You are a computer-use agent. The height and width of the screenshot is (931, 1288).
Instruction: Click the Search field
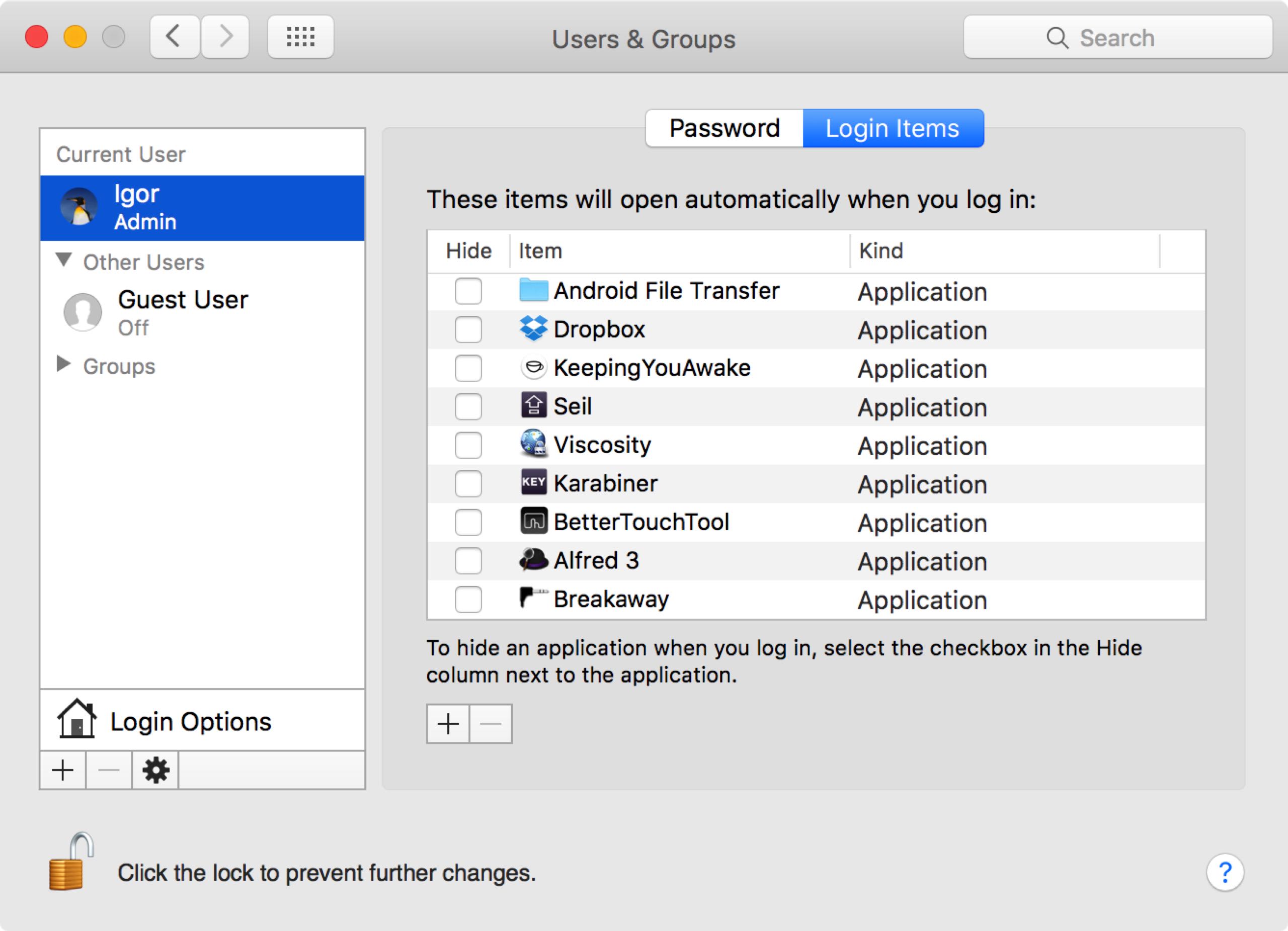pyautogui.click(x=1117, y=37)
